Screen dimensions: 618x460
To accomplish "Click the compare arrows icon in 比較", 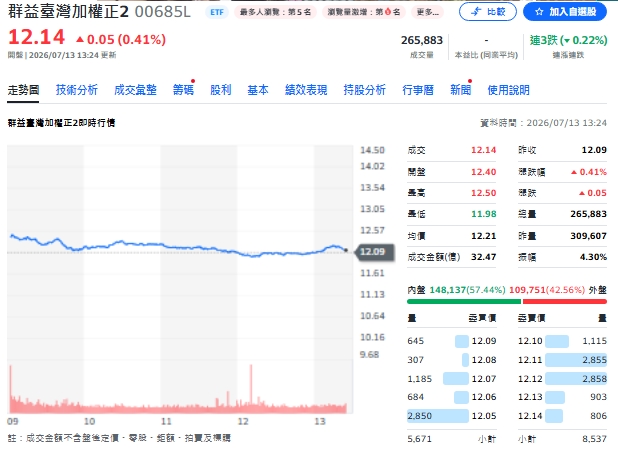I will pyautogui.click(x=476, y=12).
